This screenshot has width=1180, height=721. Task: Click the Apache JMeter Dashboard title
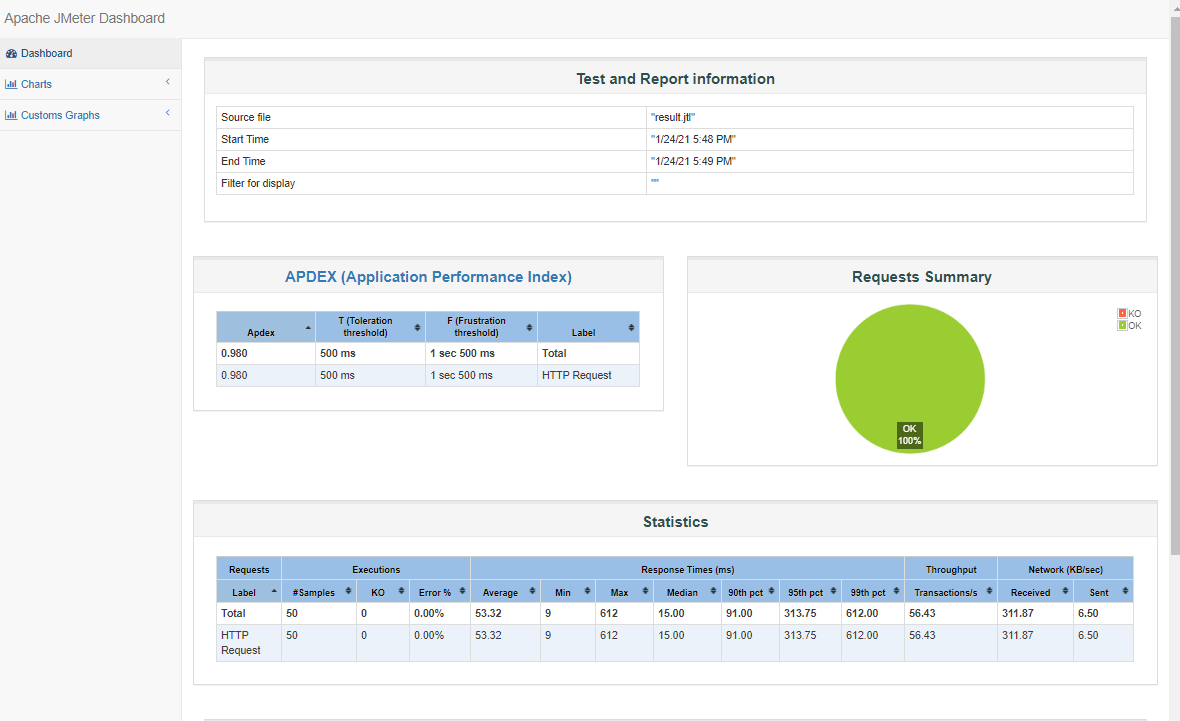[84, 18]
